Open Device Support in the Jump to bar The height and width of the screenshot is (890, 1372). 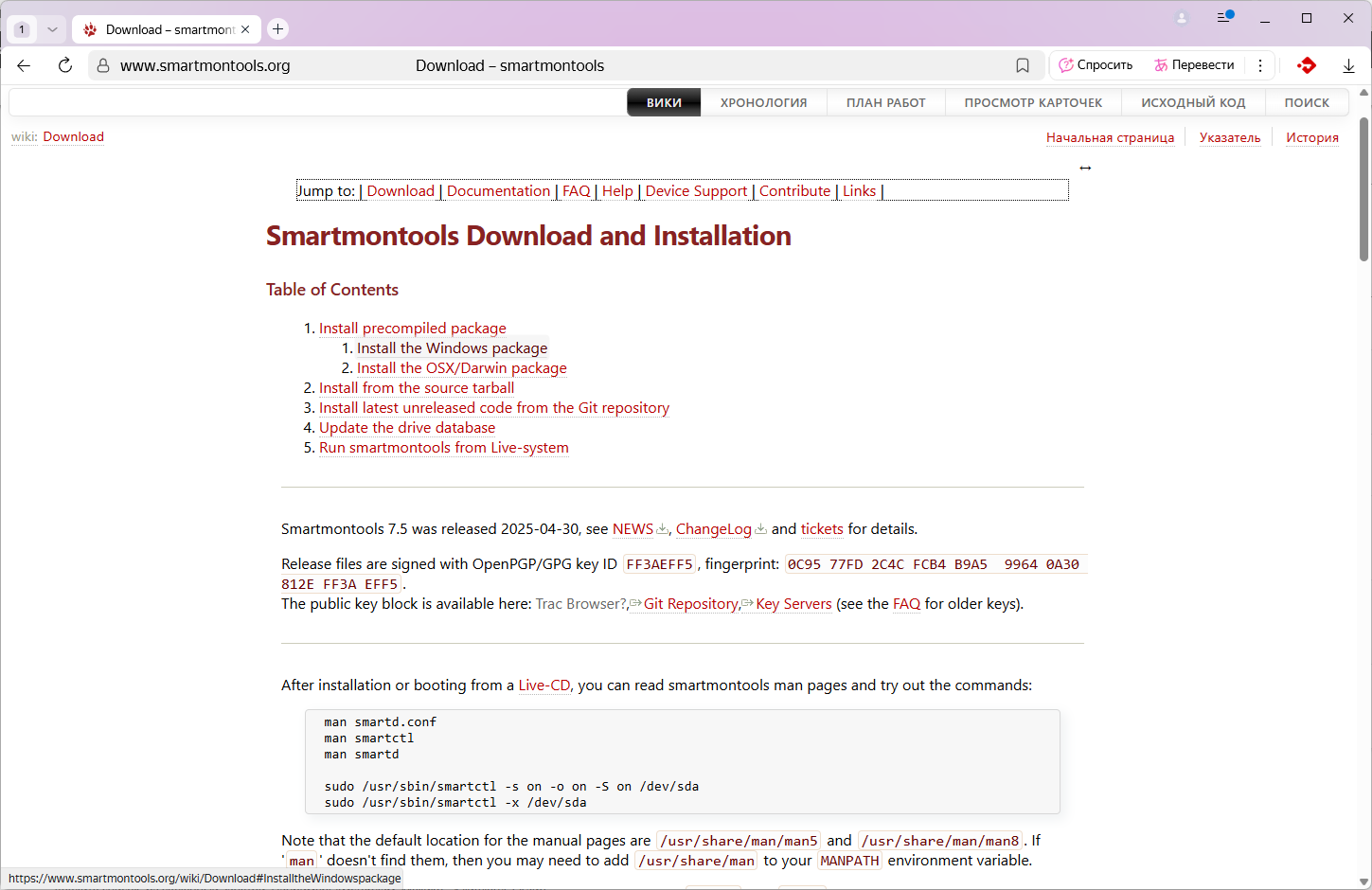tap(696, 190)
